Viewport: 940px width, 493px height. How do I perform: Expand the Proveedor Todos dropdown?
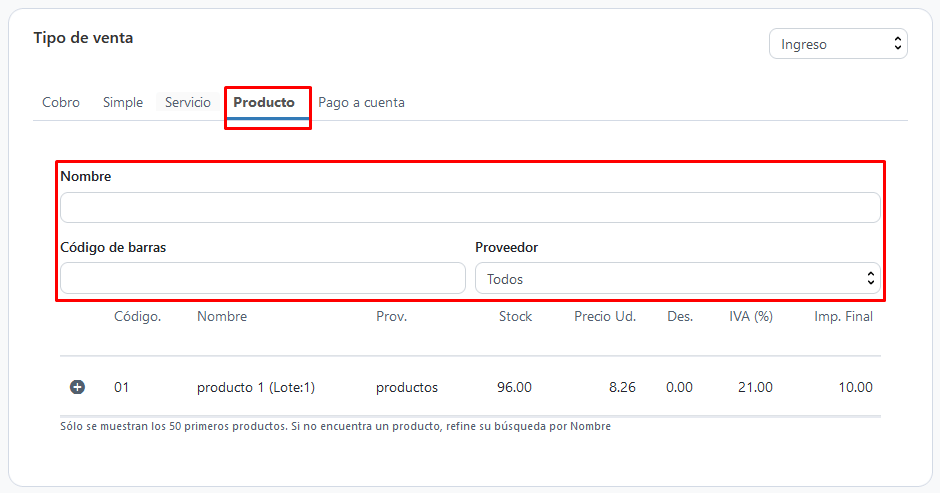(x=677, y=278)
